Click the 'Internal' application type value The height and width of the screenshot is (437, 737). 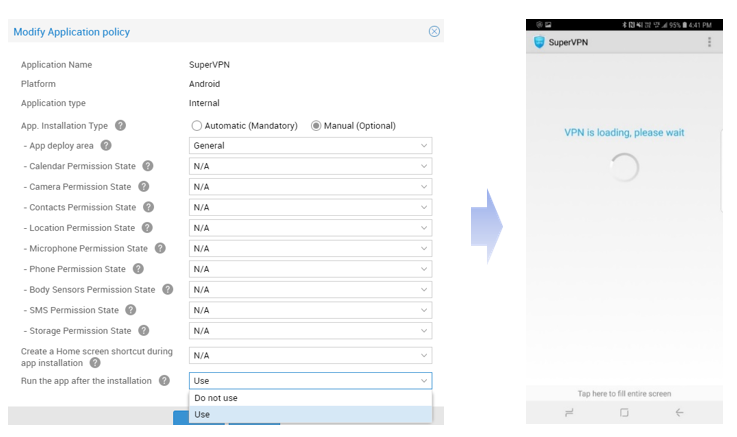[x=204, y=103]
